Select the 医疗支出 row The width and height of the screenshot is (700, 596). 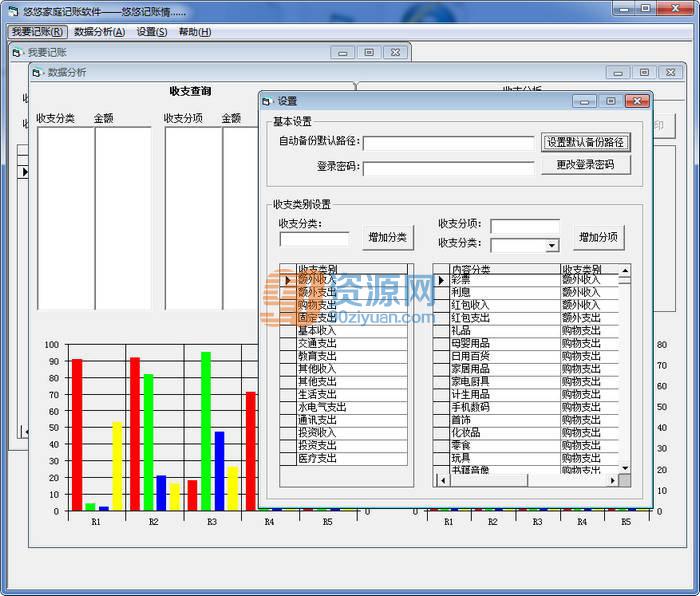tap(343, 458)
